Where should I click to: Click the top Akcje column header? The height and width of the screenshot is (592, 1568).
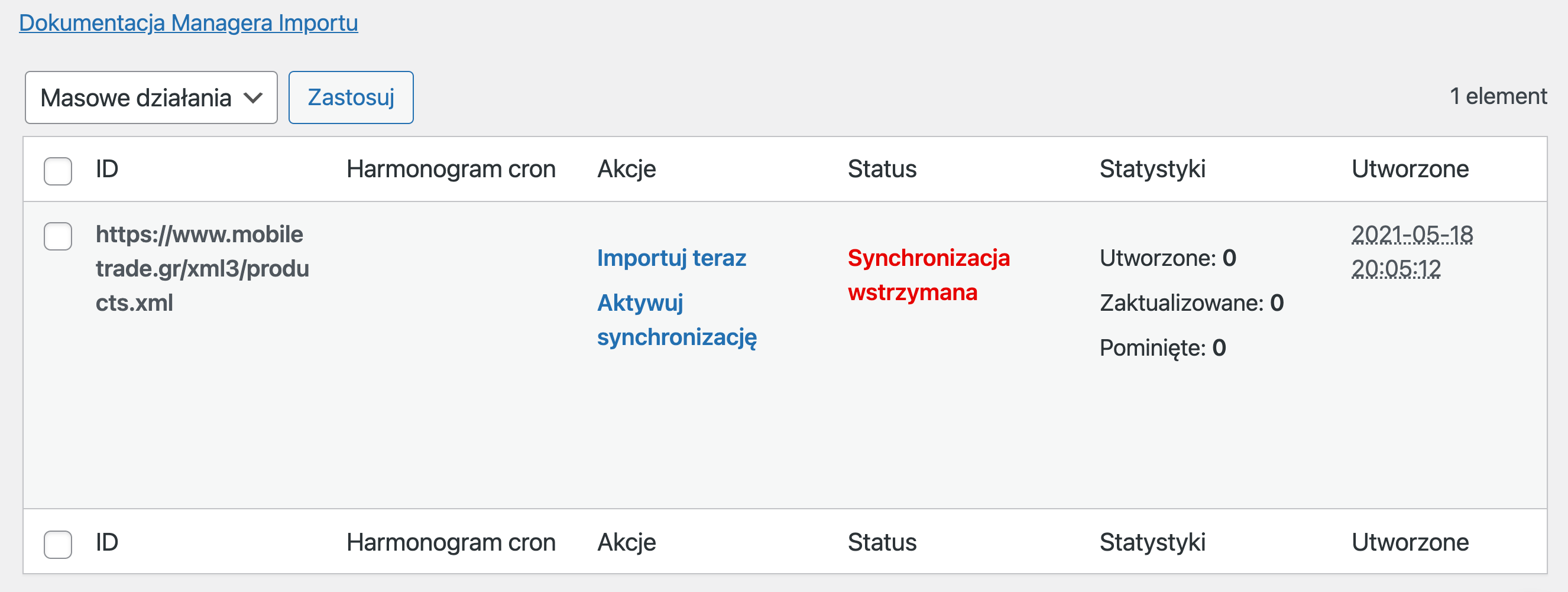click(626, 169)
